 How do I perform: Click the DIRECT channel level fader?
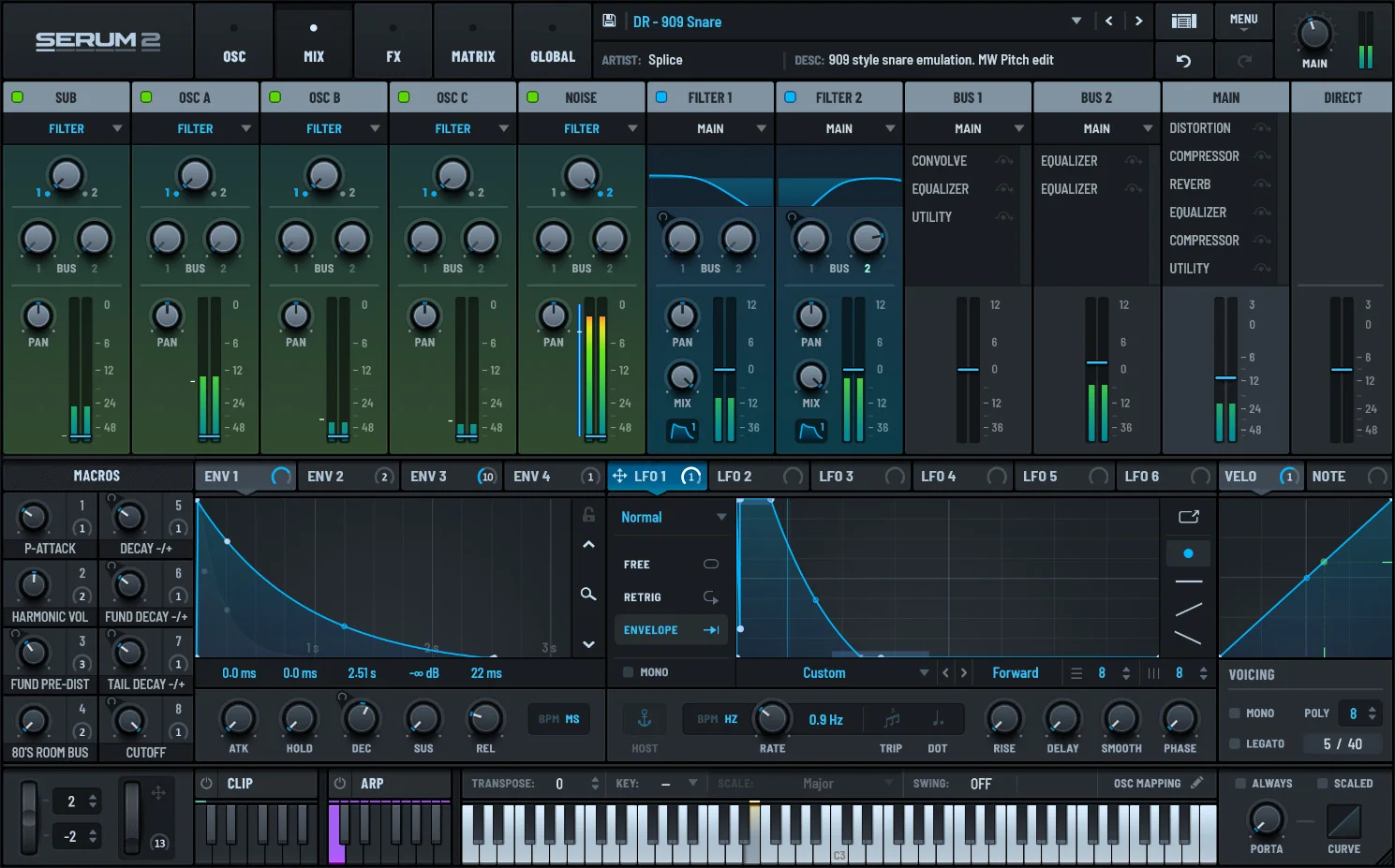coord(1342,370)
